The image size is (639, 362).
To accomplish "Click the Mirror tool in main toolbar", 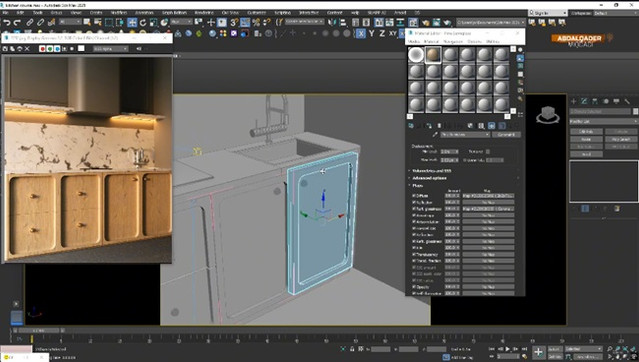I will click(332, 22).
